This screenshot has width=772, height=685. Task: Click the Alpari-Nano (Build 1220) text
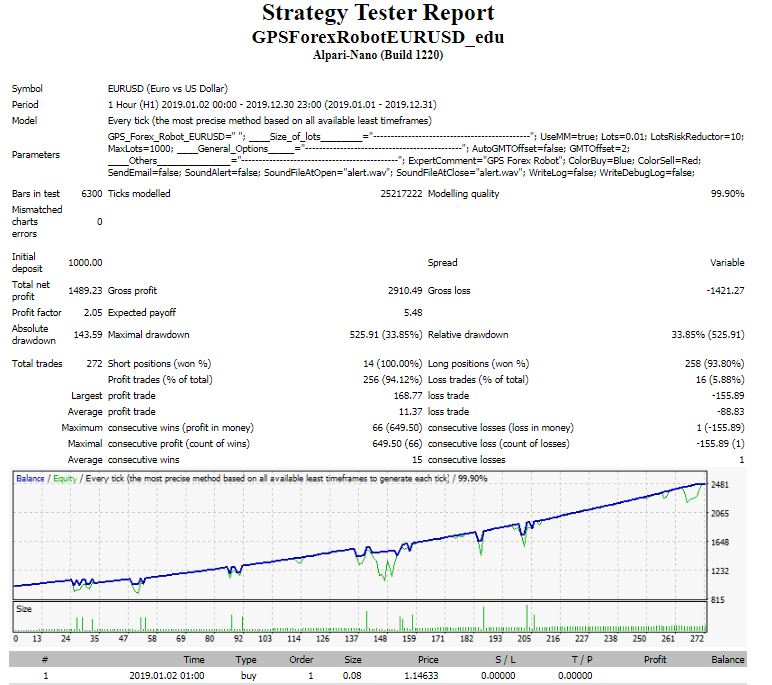click(x=378, y=55)
